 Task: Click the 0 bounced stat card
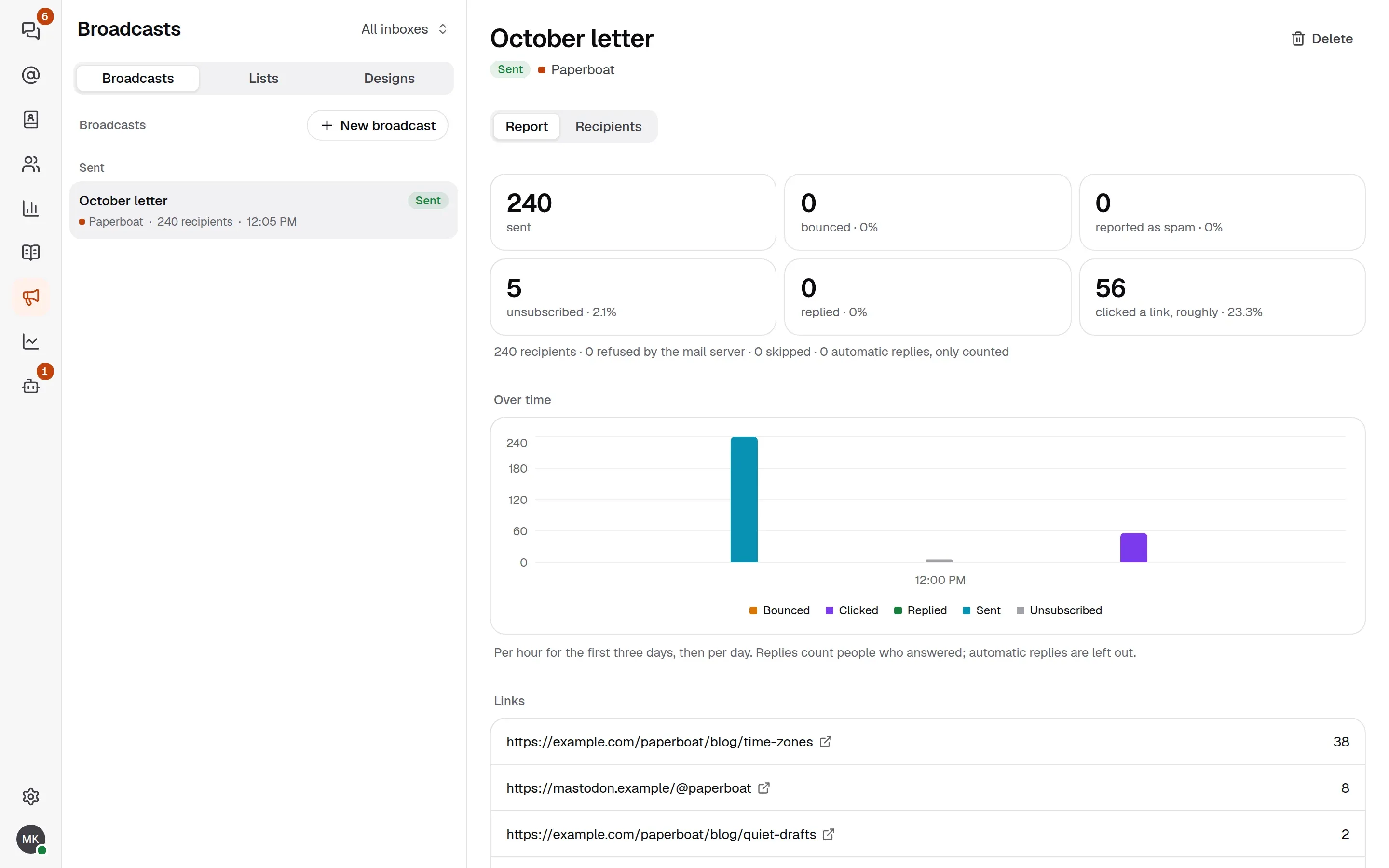pyautogui.click(x=927, y=212)
